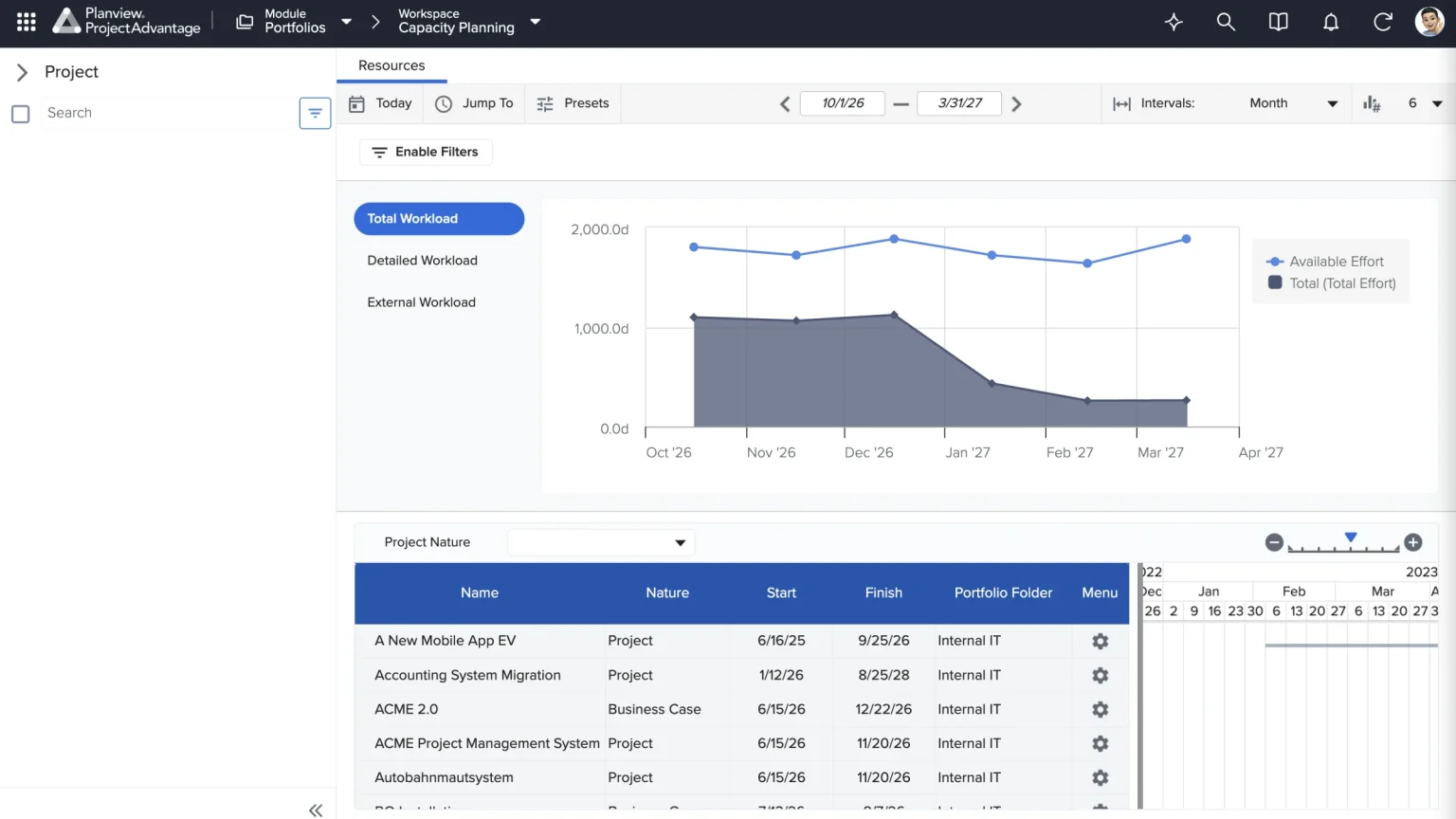Click the search magnifier icon in header
Viewport: 1456px width, 819px height.
point(1226,22)
